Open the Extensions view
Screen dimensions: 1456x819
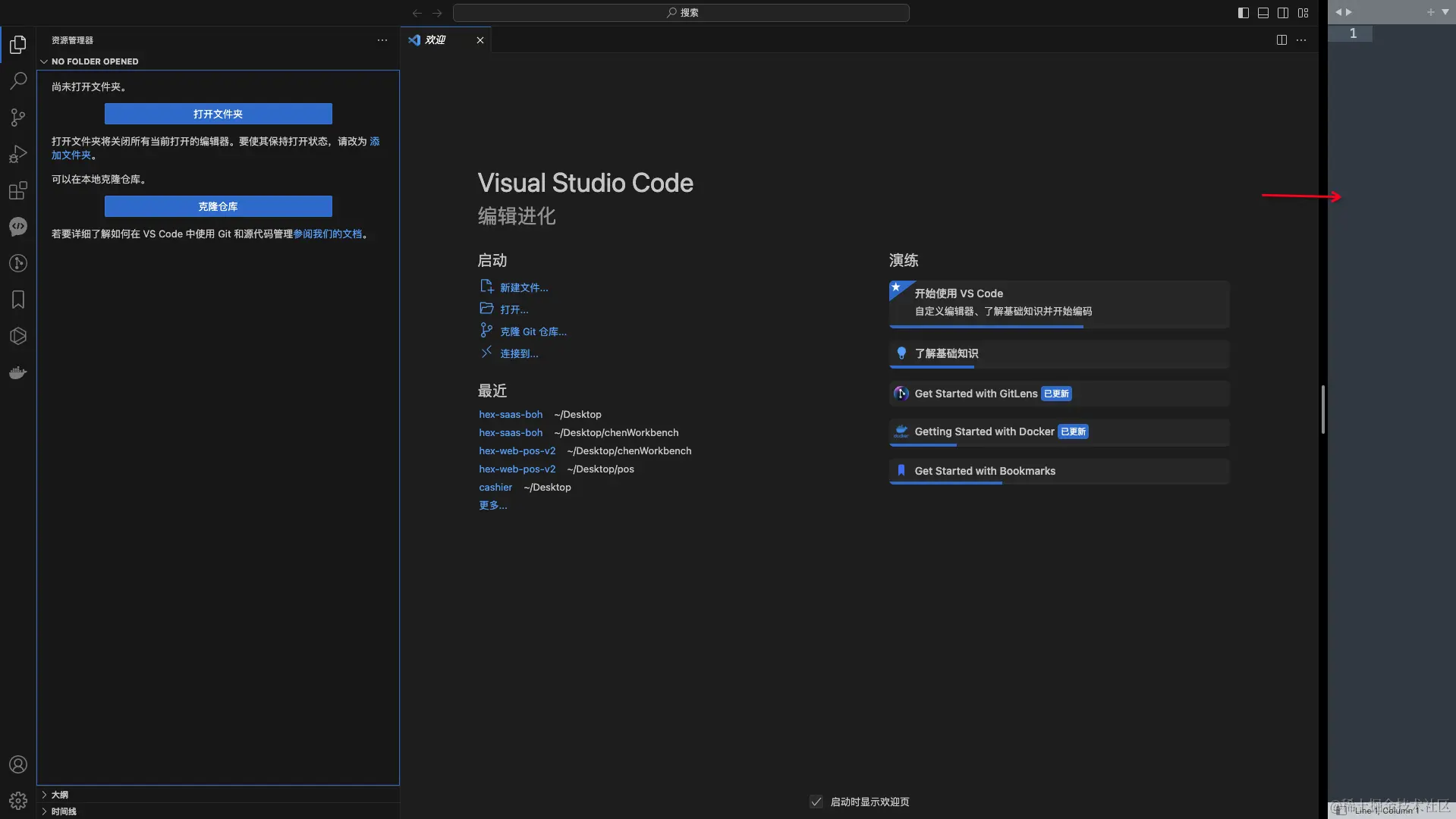coord(18,190)
